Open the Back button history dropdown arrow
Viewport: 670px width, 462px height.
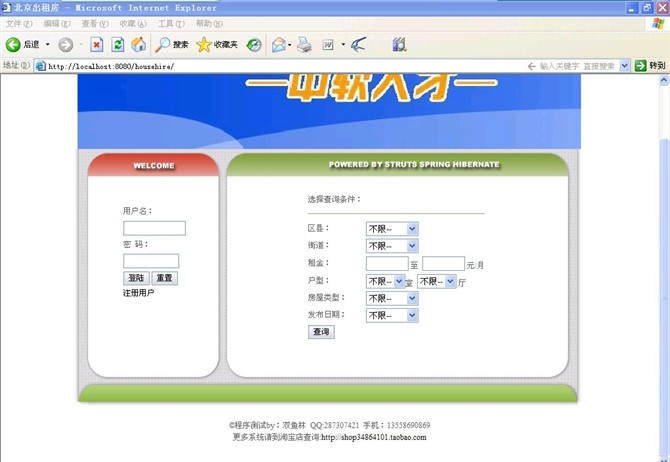point(47,44)
